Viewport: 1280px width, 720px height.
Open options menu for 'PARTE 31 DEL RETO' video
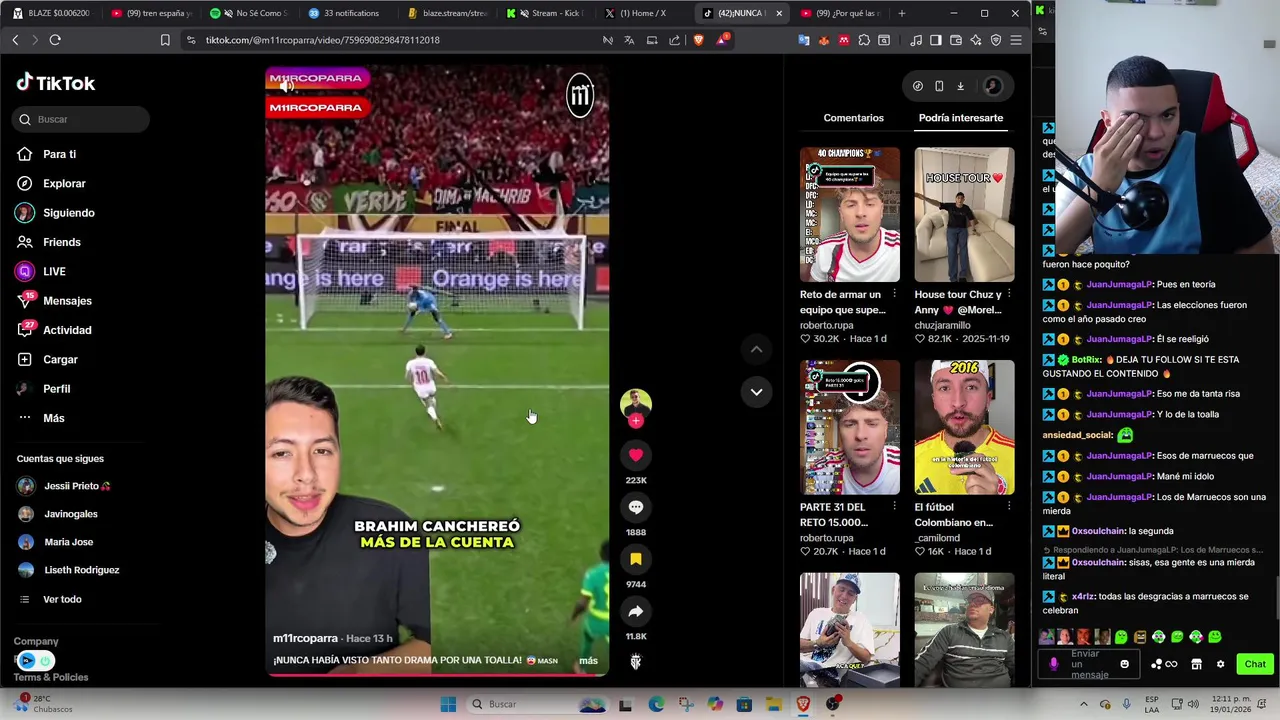point(894,507)
